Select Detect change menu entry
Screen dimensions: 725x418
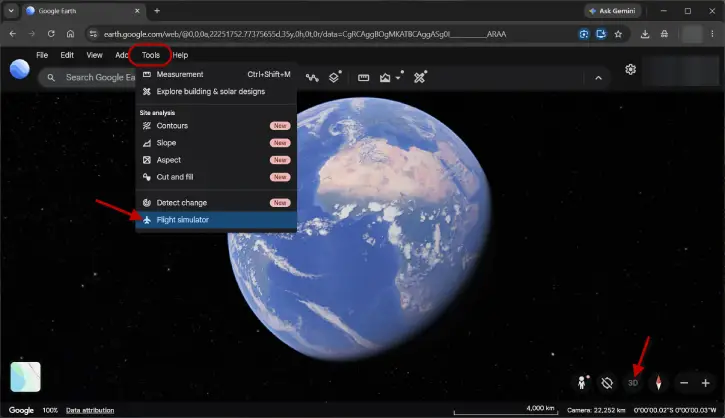tap(216, 203)
